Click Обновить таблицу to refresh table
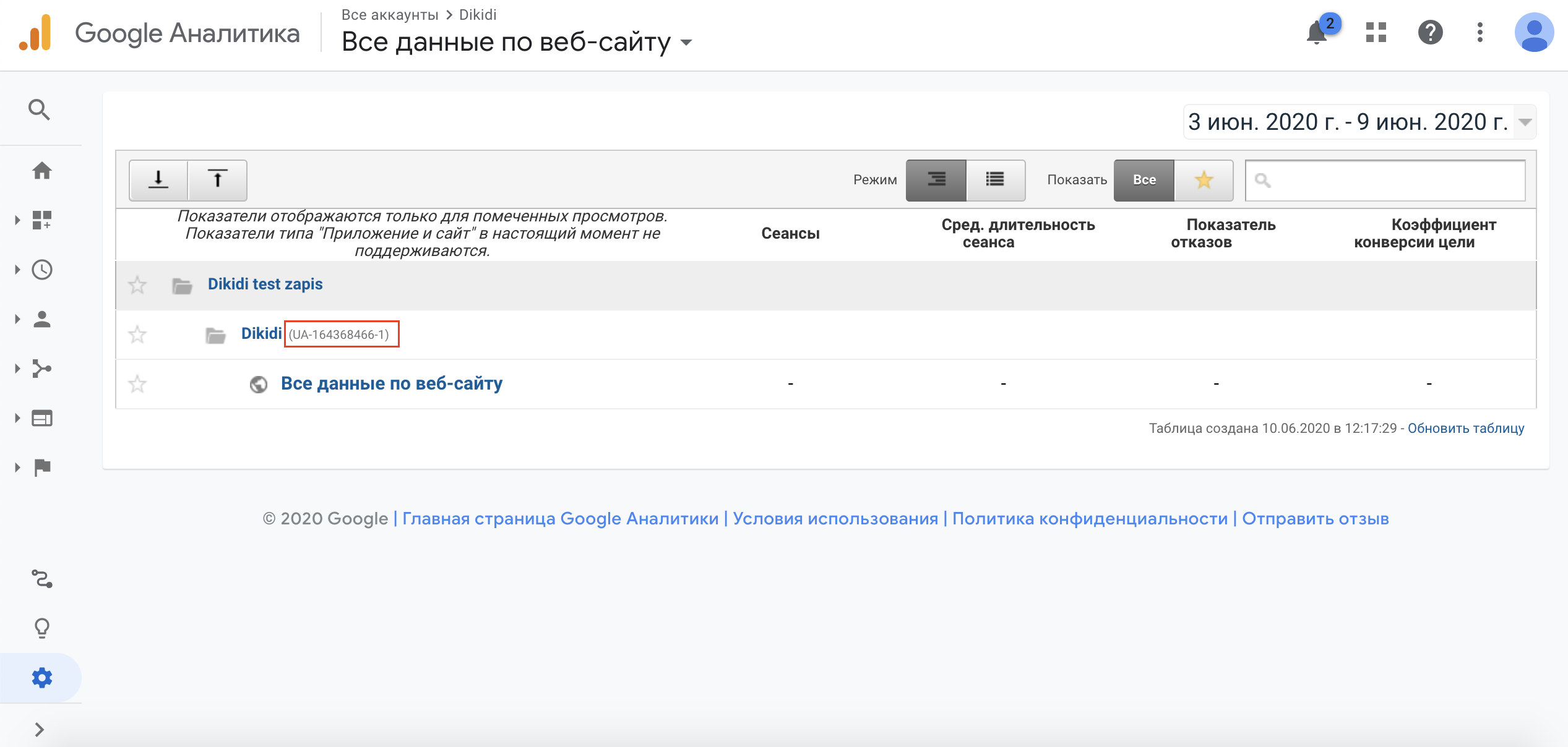1568x747 pixels. pos(1466,428)
